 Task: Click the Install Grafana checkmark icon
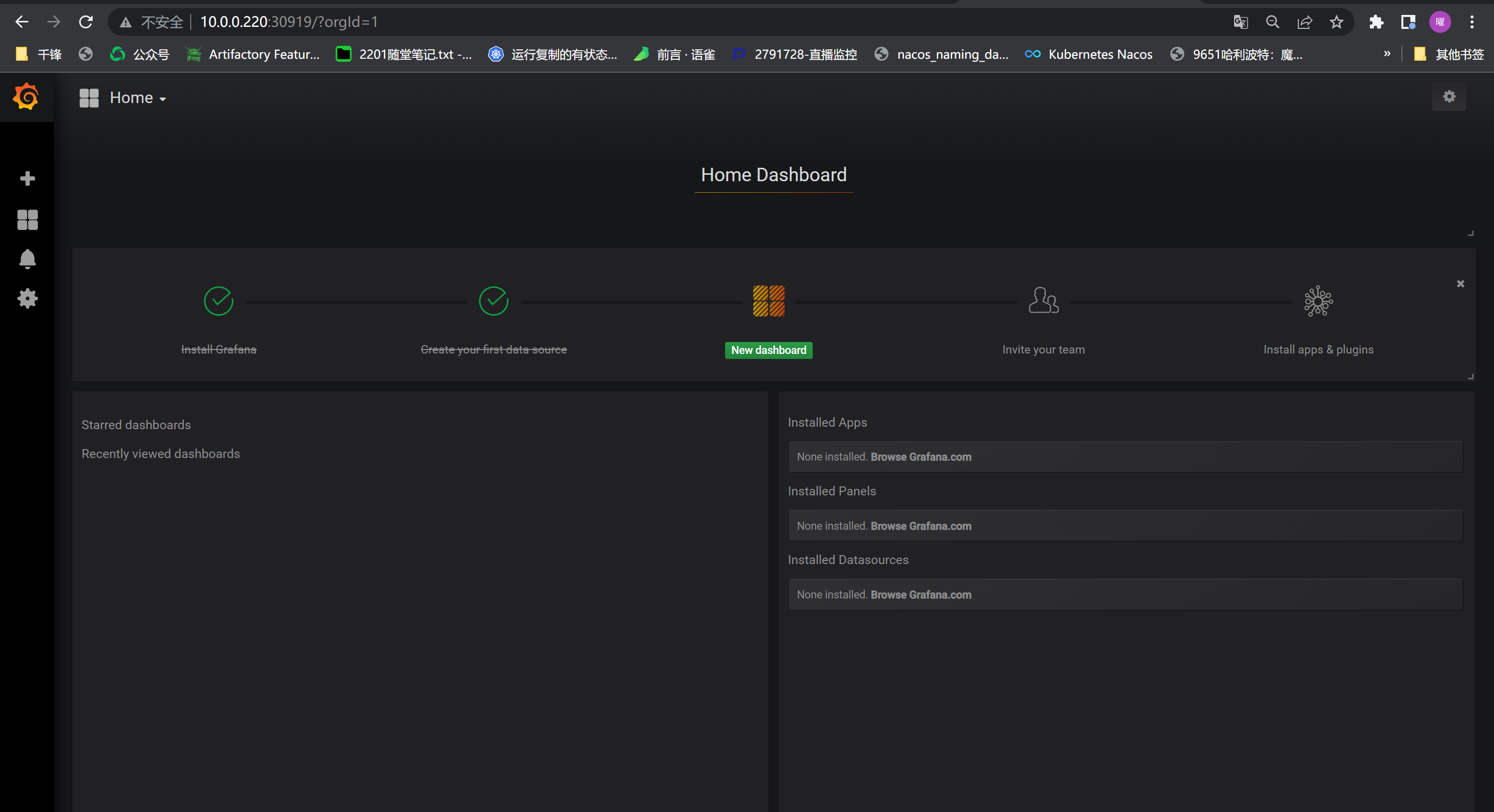tap(219, 301)
